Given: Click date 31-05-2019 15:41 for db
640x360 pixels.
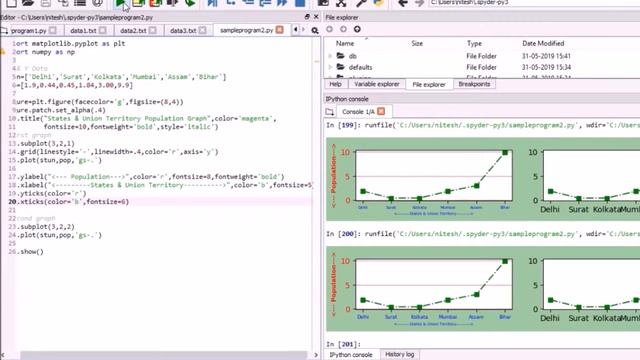Looking at the screenshot, I should tap(546, 56).
